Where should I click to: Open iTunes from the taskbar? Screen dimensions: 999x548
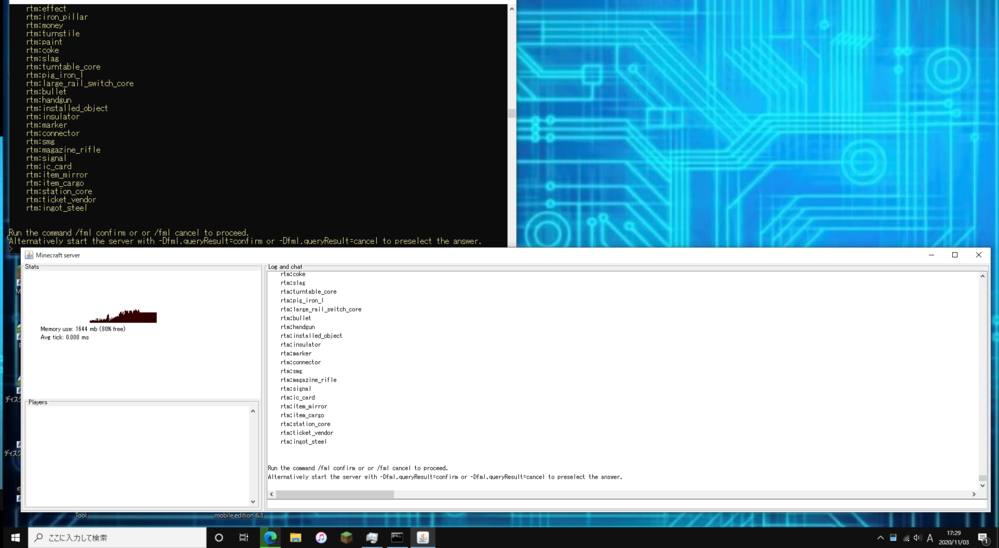(321, 537)
